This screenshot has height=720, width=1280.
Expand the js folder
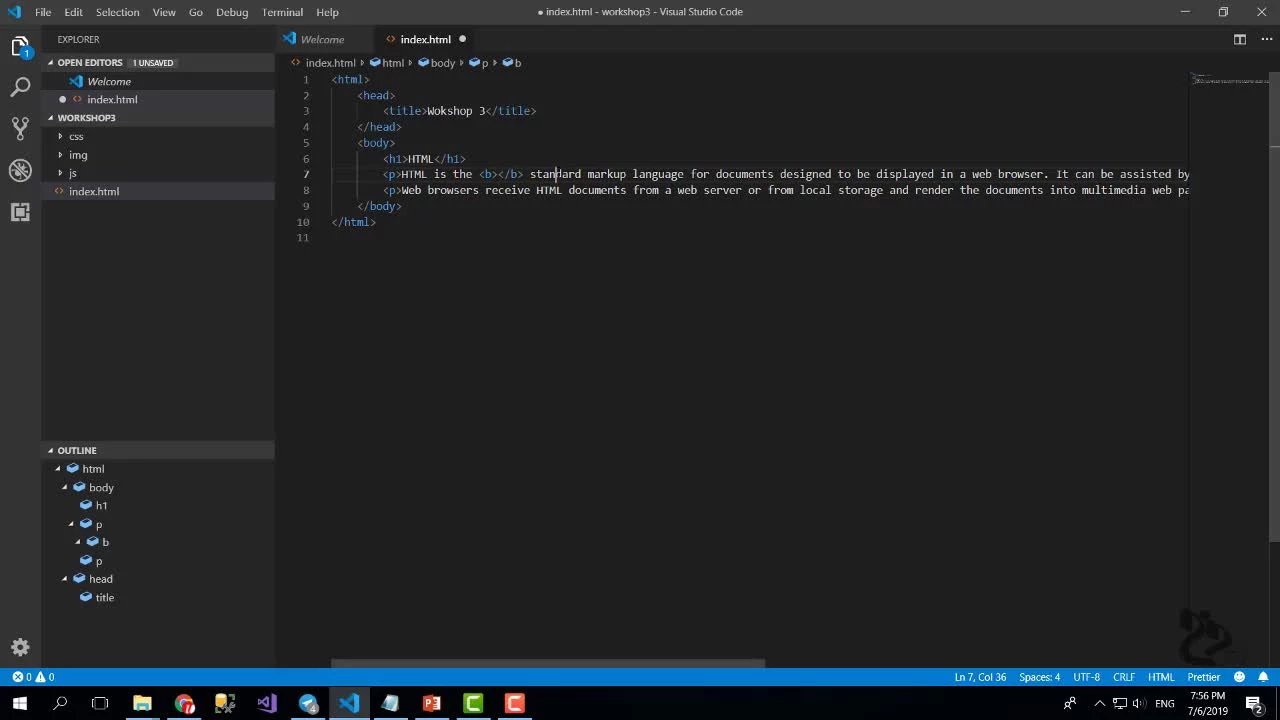(x=60, y=173)
